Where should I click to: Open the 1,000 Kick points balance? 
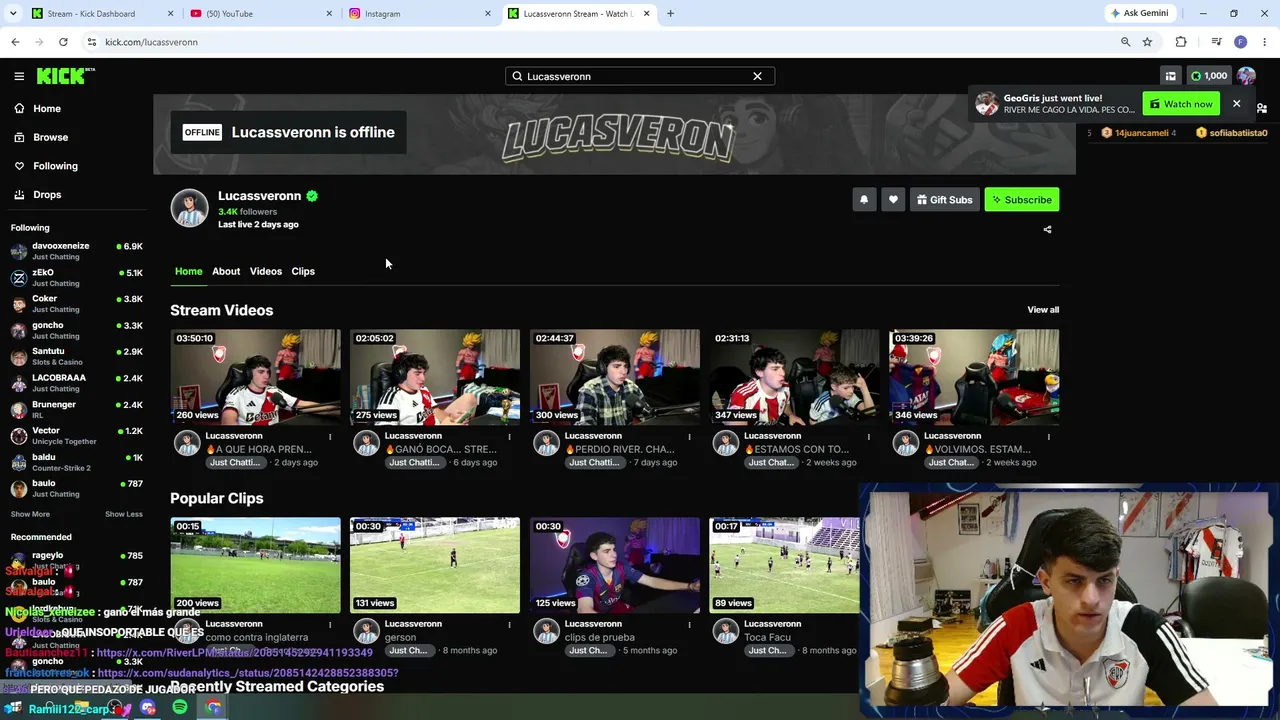tap(1208, 76)
